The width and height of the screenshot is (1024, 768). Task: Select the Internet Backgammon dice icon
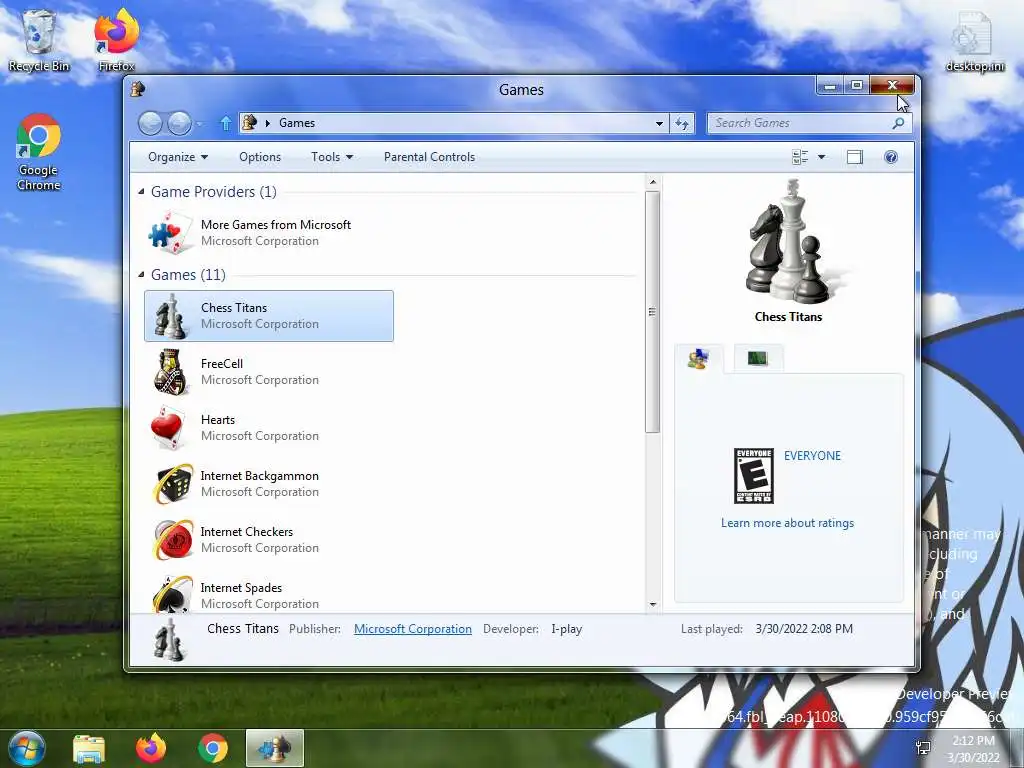172,484
